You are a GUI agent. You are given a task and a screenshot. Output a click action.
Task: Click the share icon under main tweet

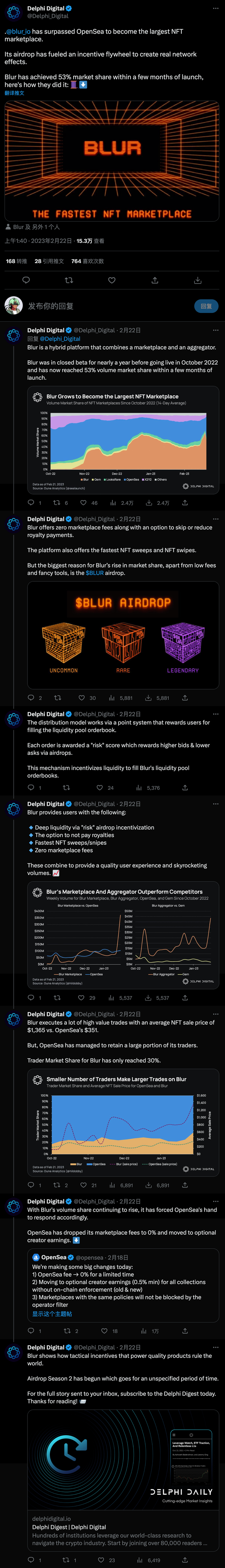(x=155, y=280)
